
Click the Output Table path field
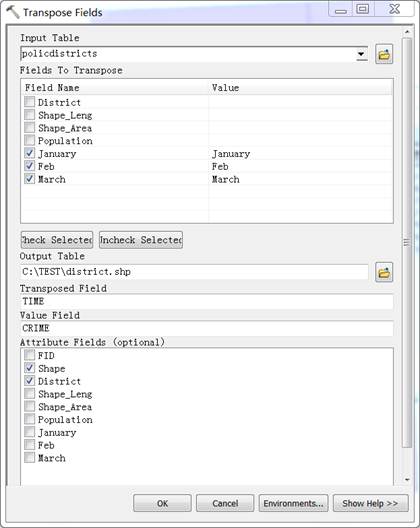[x=194, y=272]
